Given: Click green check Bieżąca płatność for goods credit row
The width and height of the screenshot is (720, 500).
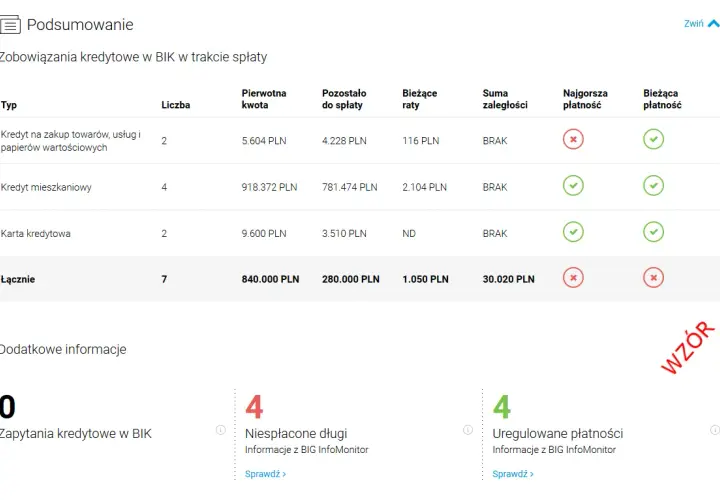Looking at the screenshot, I should click(653, 139).
